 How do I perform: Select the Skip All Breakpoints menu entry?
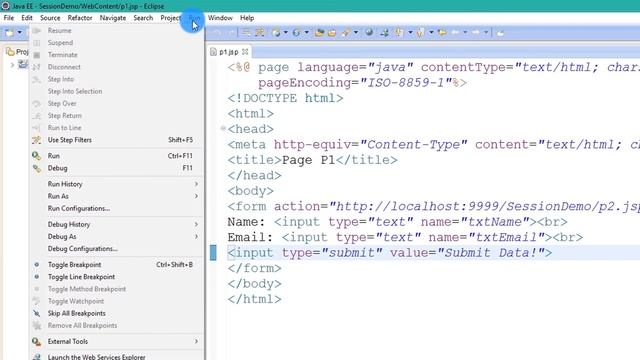pos(117,313)
